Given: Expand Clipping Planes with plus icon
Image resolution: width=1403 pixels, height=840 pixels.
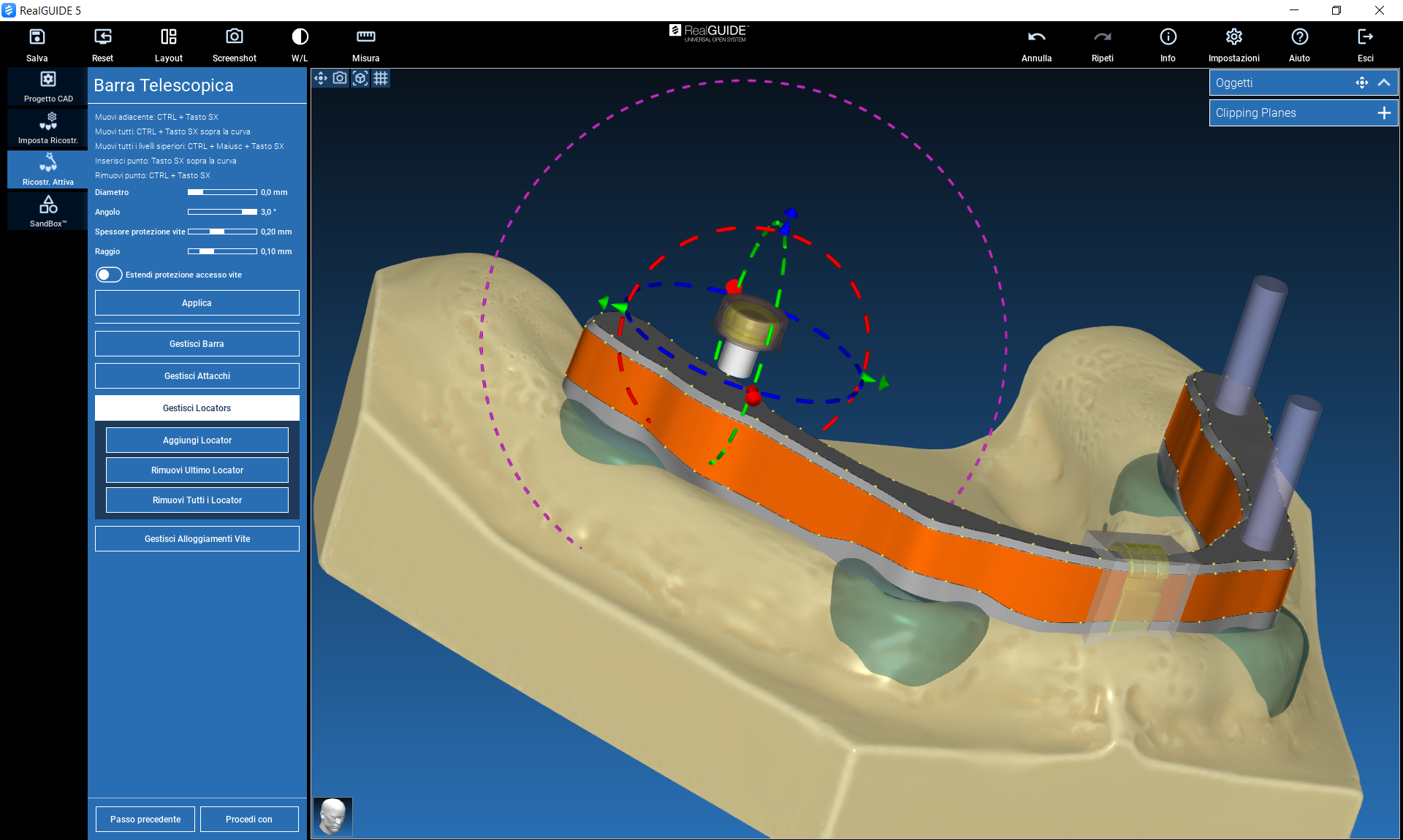Looking at the screenshot, I should point(1384,112).
